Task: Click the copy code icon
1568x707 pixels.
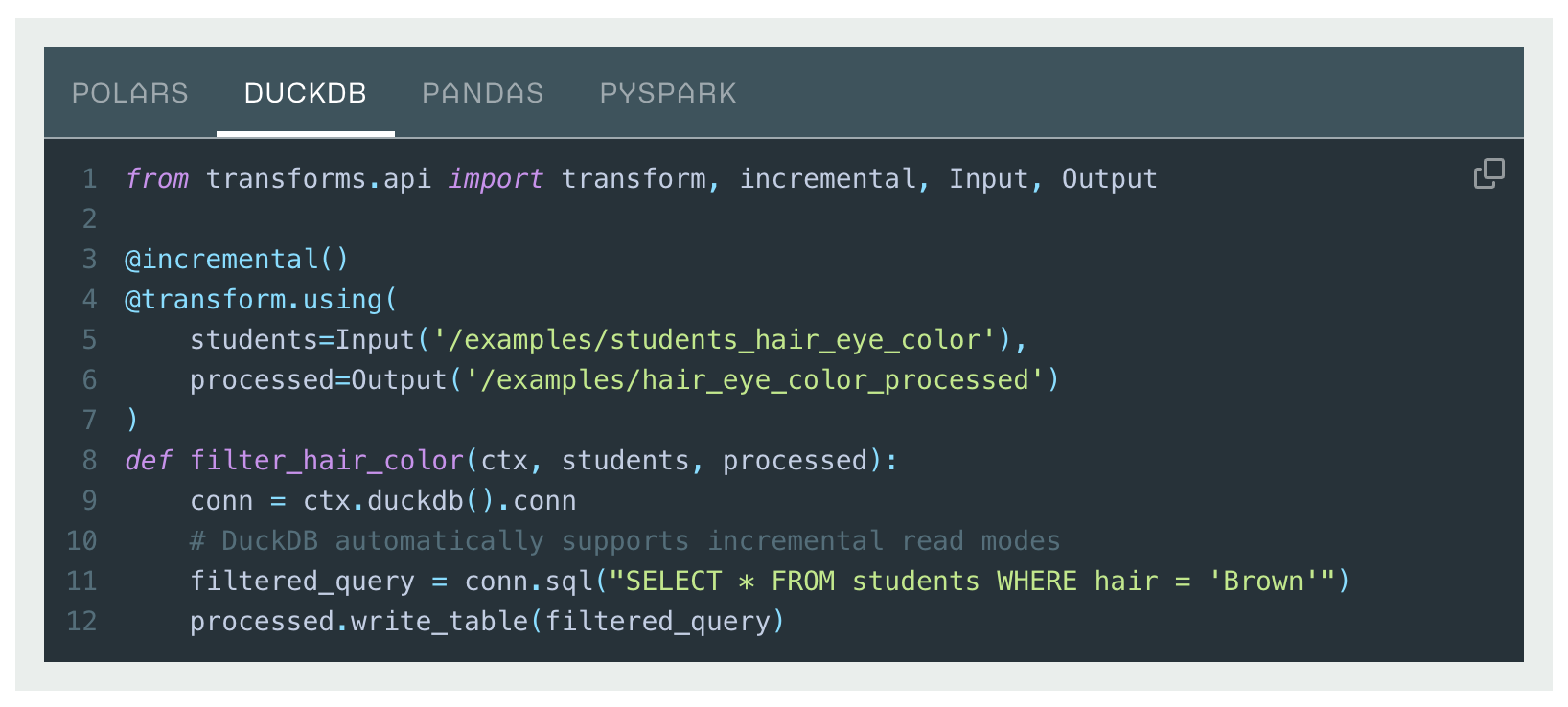Action: pyautogui.click(x=1487, y=173)
